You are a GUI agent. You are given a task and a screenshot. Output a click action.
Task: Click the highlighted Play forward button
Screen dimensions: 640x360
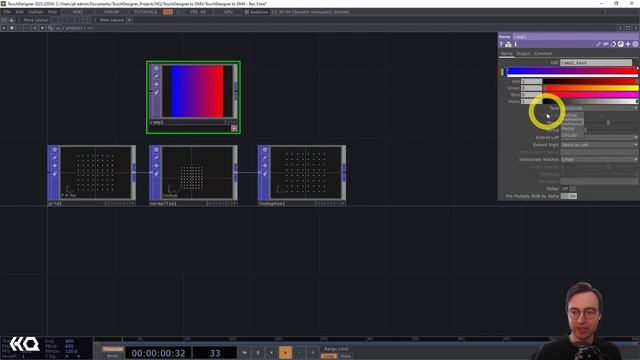click(x=285, y=353)
